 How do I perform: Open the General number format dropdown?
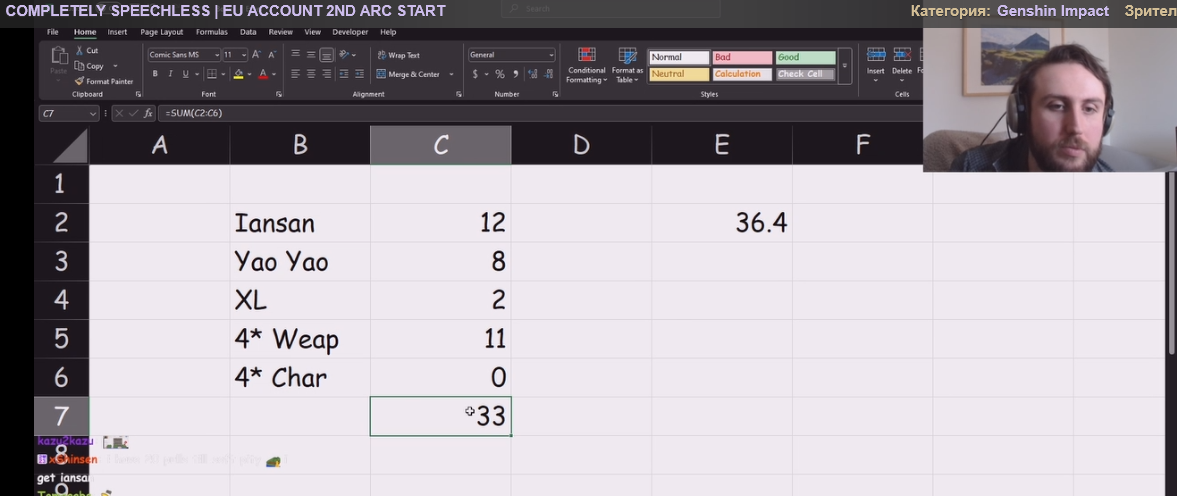[x=551, y=55]
